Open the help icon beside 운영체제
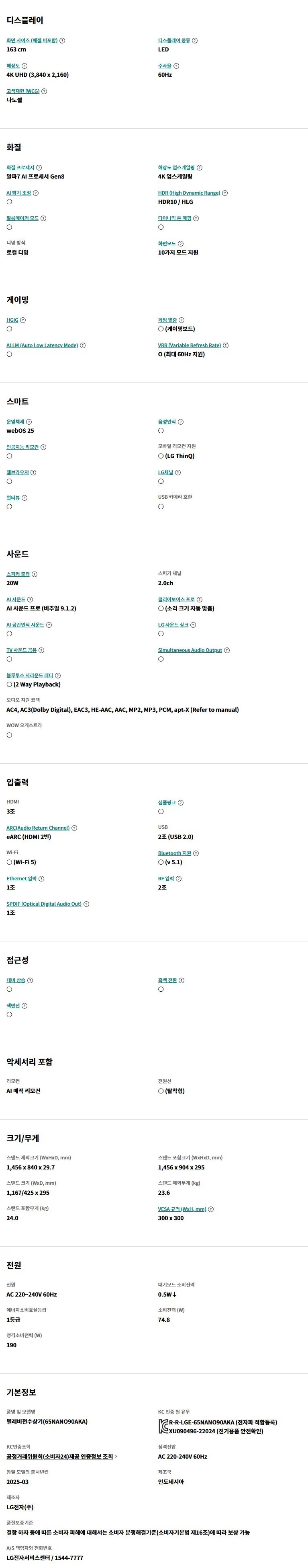This screenshot has width=308, height=1568. point(29,422)
